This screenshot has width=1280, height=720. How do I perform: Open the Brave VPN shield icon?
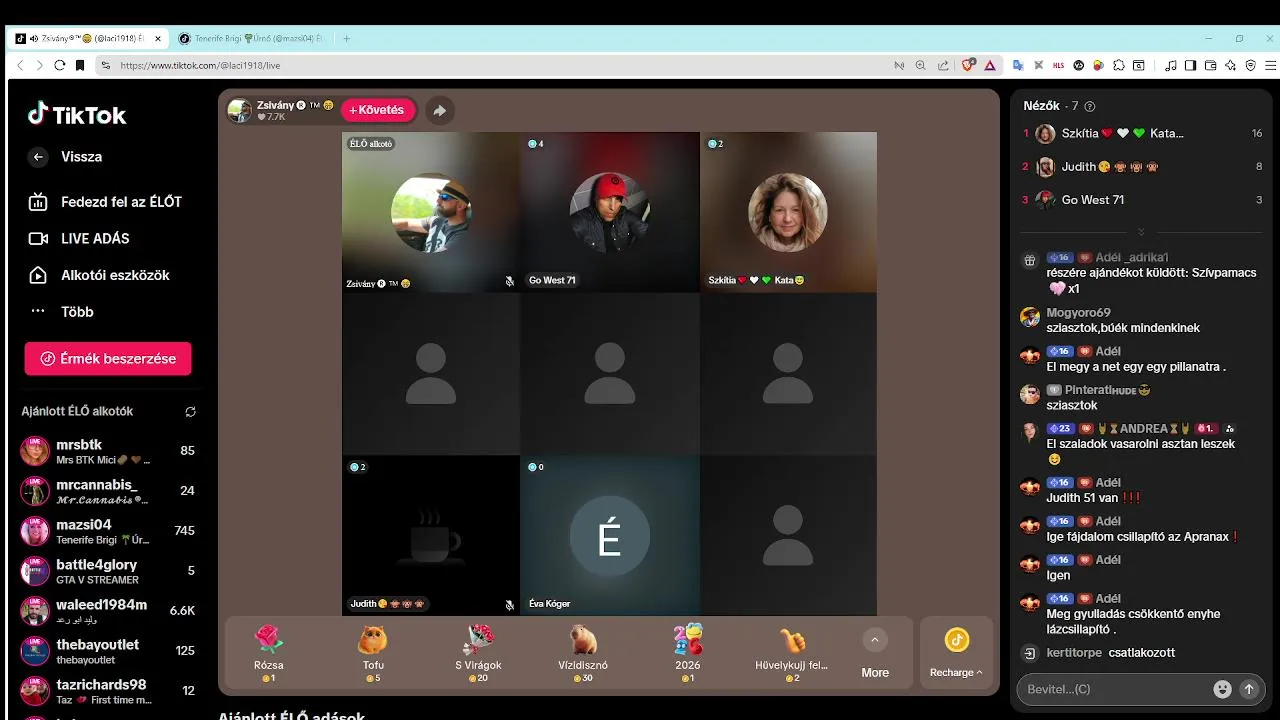point(1250,65)
